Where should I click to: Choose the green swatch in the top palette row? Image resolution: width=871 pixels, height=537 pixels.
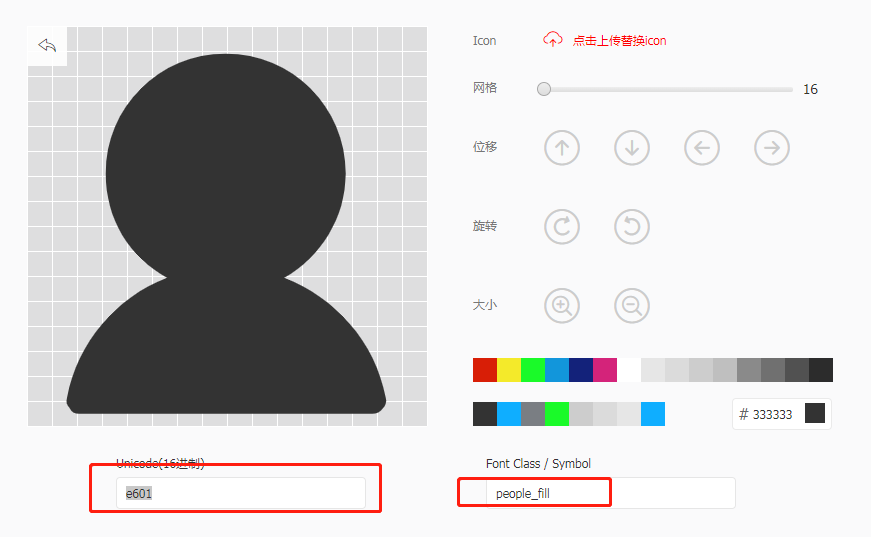click(x=533, y=370)
